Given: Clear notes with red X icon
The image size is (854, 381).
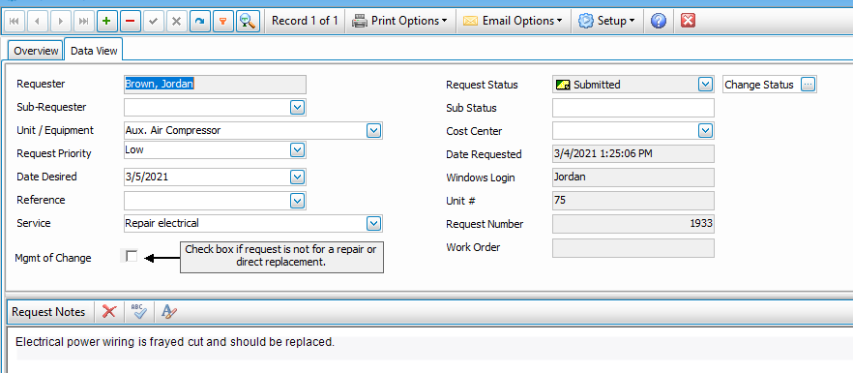Looking at the screenshot, I should coord(110,312).
